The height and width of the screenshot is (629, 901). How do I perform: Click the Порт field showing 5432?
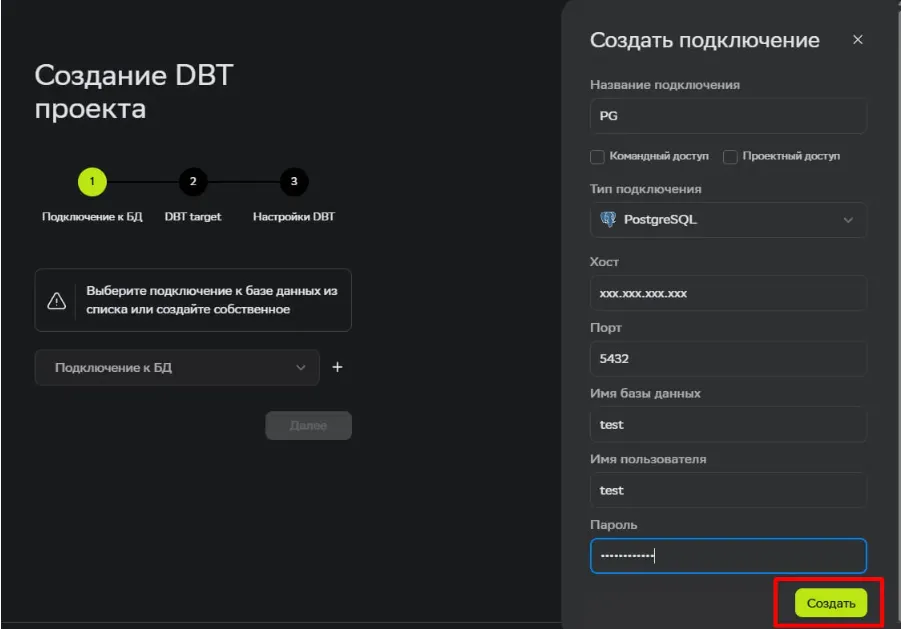(727, 359)
